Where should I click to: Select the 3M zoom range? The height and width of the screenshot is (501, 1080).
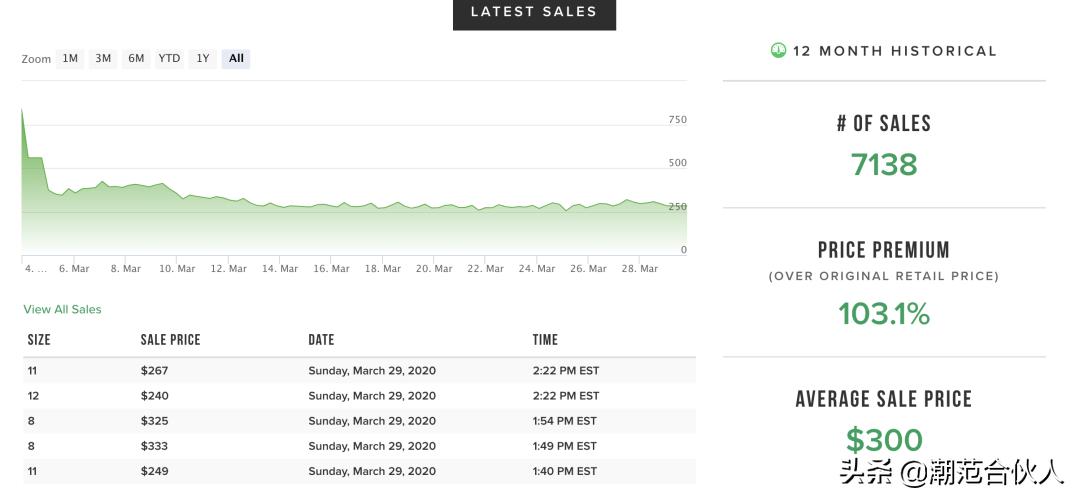103,59
